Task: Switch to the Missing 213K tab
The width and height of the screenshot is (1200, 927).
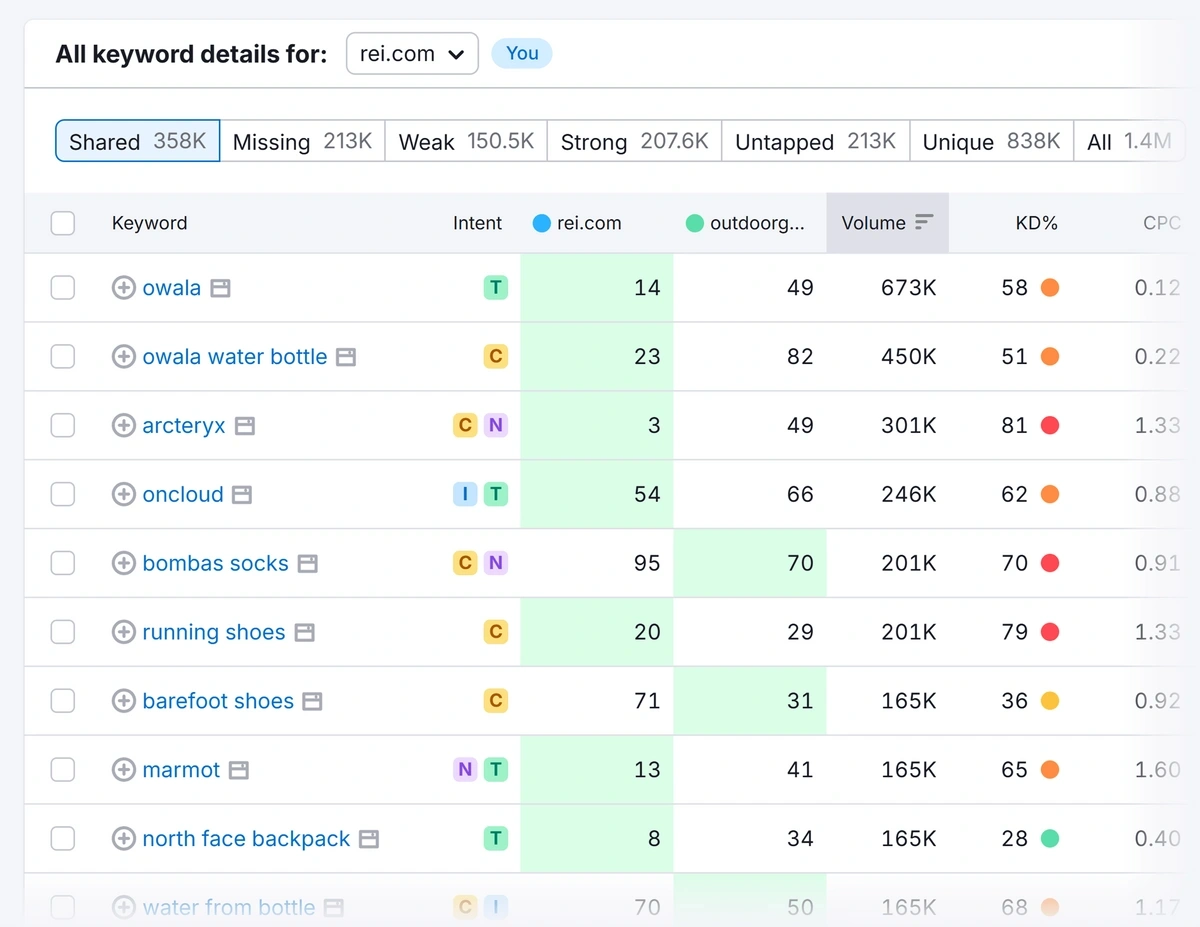Action: [x=302, y=141]
